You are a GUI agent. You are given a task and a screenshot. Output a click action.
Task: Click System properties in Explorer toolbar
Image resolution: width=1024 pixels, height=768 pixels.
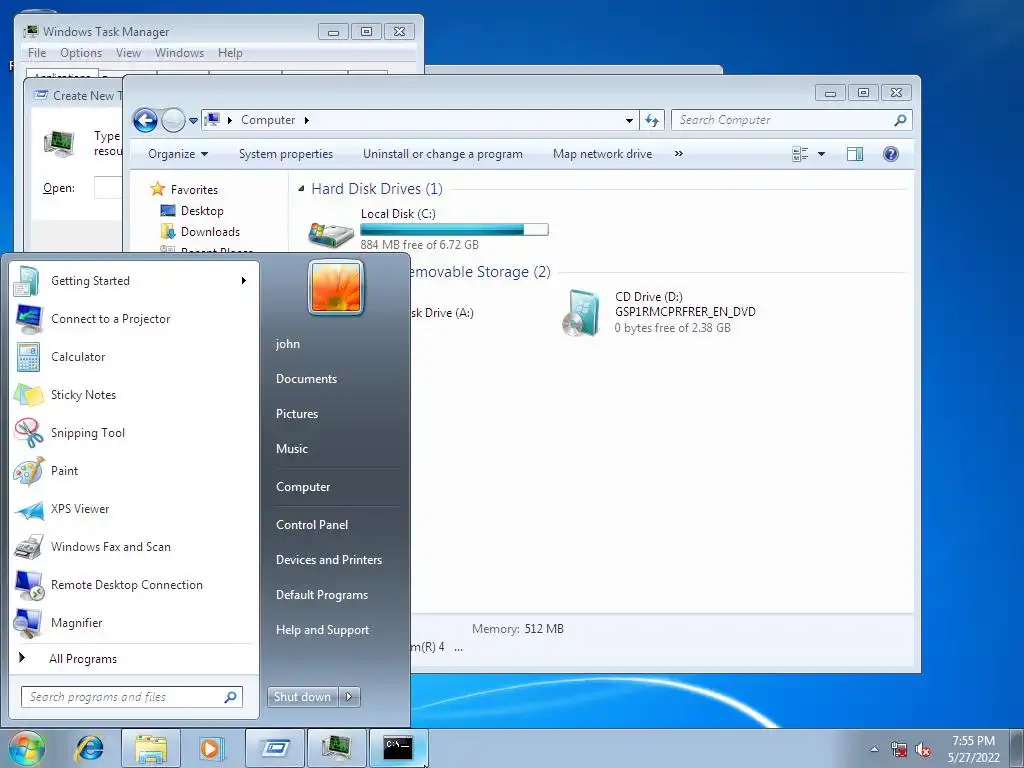286,154
